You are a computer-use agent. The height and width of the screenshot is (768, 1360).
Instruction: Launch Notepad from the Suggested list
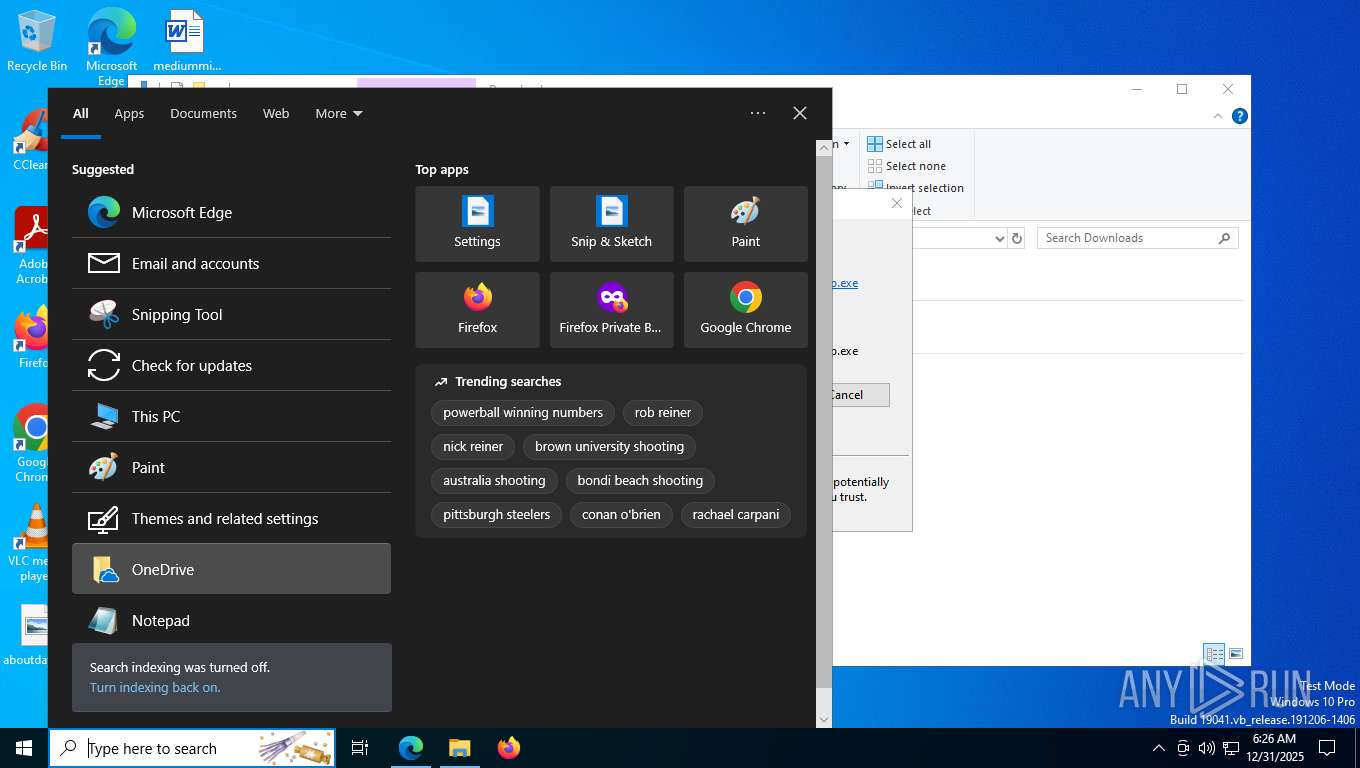[231, 620]
